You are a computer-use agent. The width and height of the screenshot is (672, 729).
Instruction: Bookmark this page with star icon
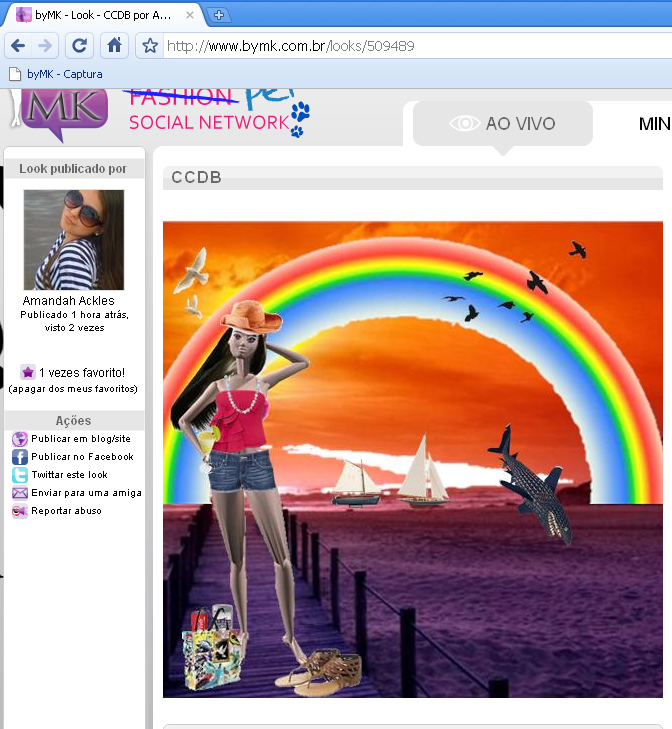tap(150, 46)
